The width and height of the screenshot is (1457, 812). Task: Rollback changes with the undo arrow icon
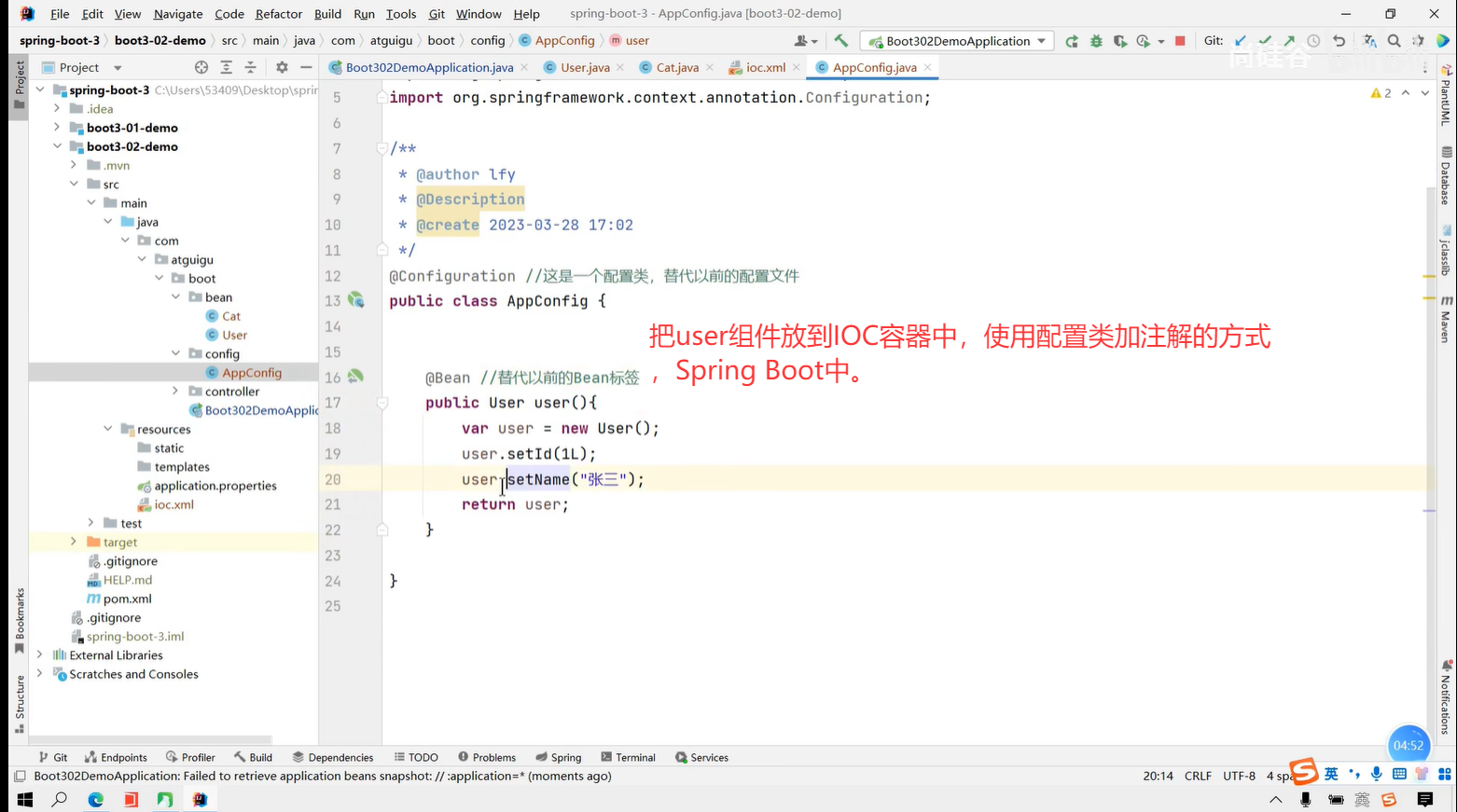coord(1339,41)
